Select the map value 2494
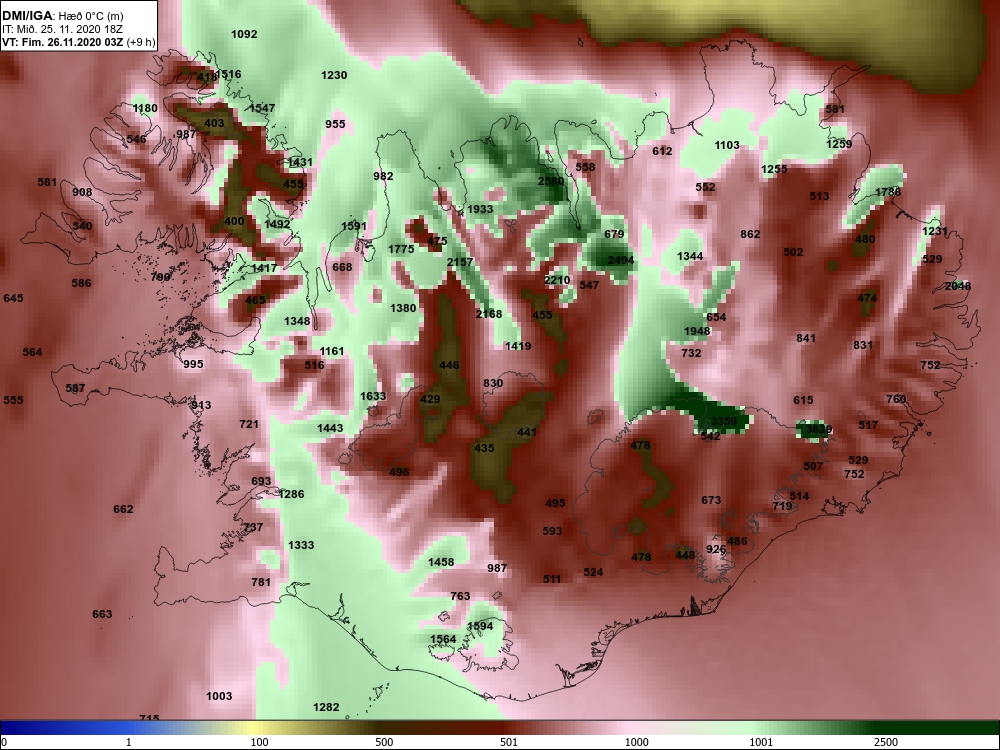Screen dimensions: 1000x750 point(621,260)
